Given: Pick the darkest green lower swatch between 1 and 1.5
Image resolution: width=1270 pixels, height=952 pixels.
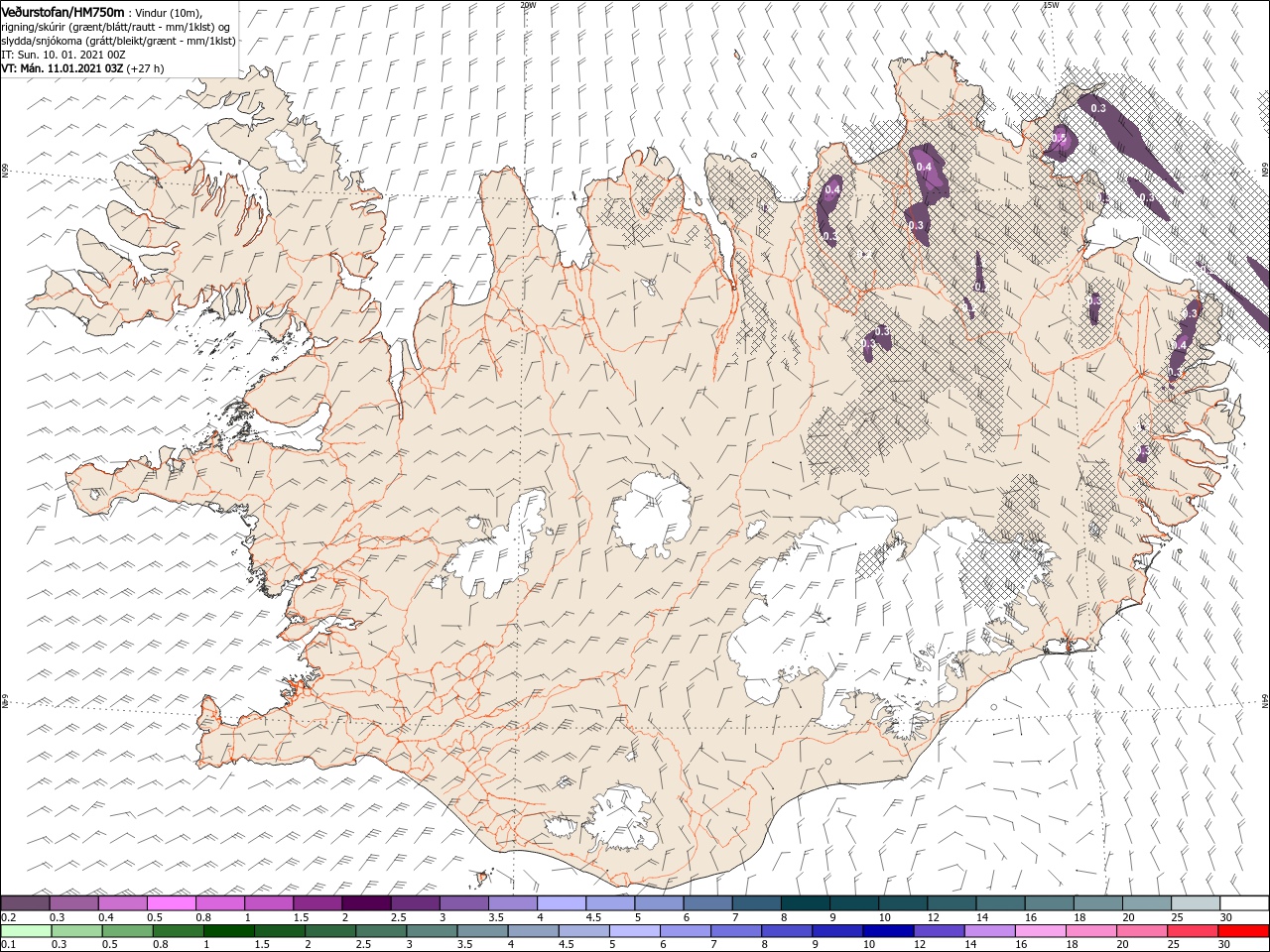Looking at the screenshot, I should pos(229,931).
